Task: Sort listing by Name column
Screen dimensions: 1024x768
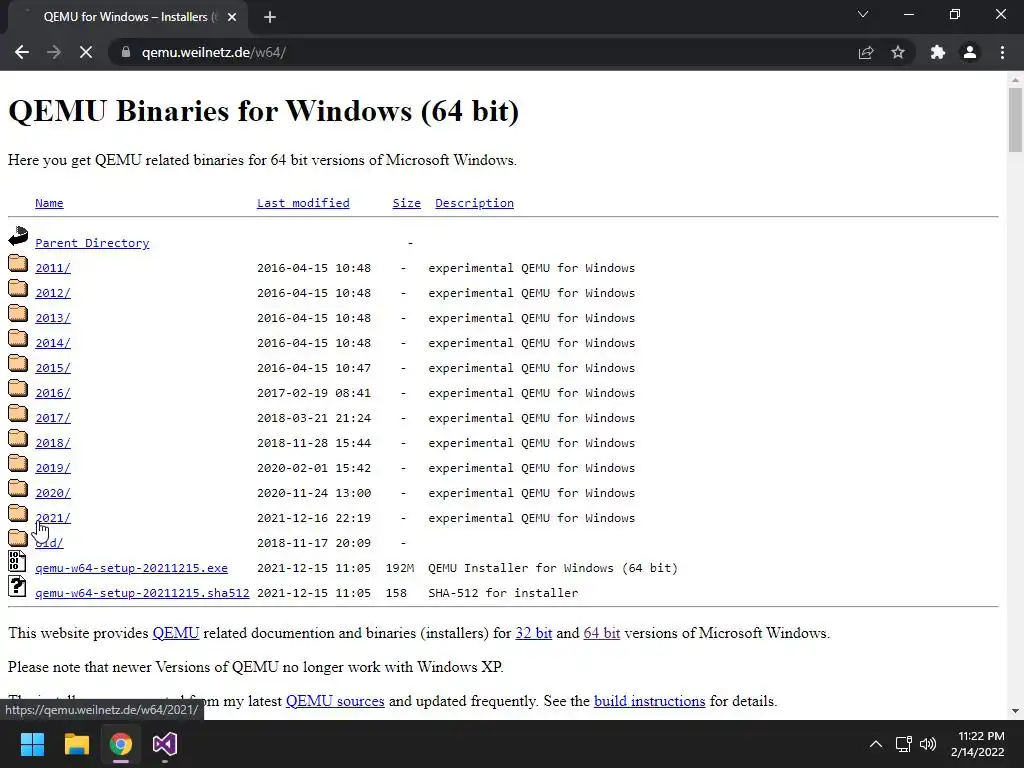Action: pos(49,203)
